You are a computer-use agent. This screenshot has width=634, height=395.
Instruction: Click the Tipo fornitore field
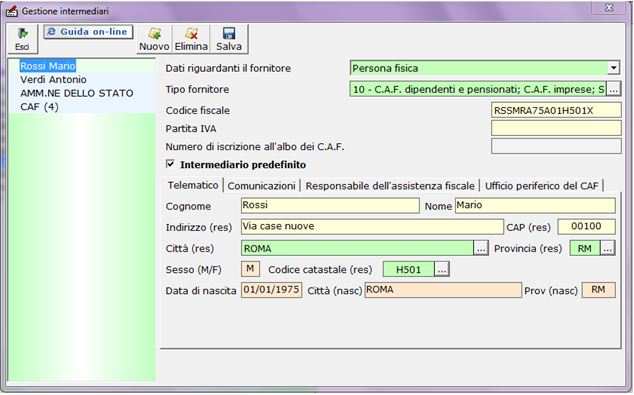pos(478,89)
